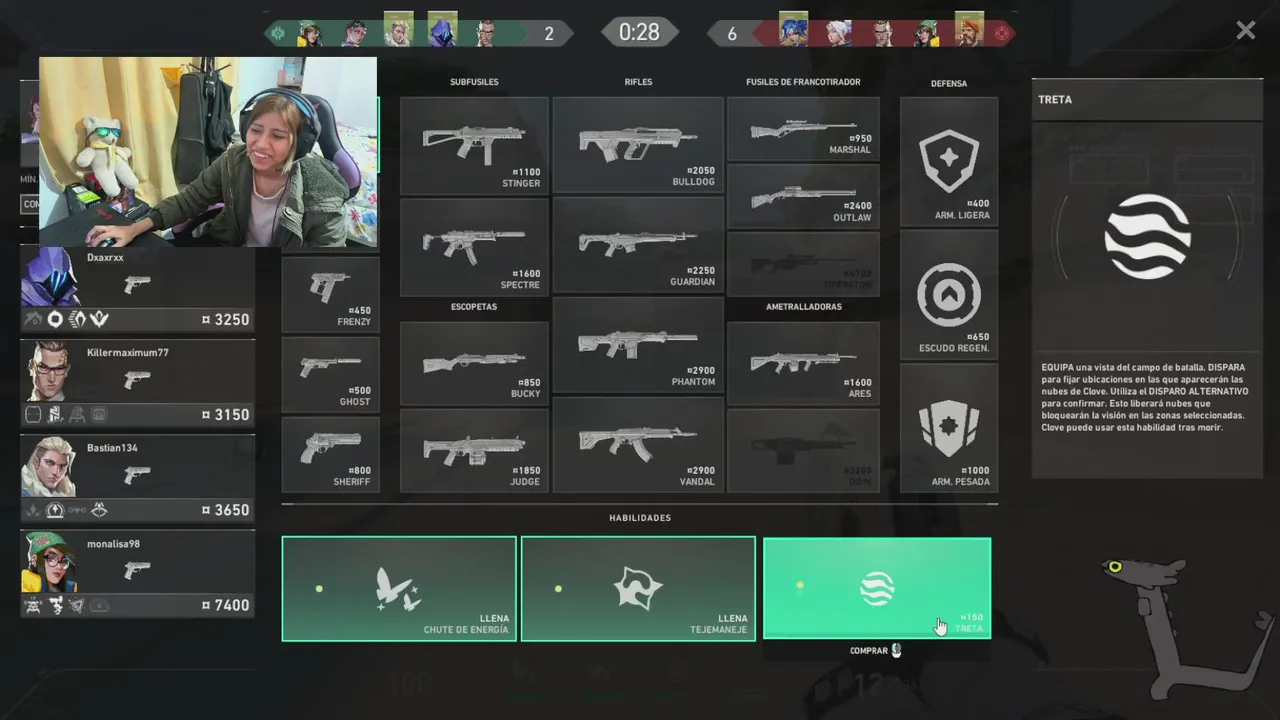Click Killermaximum77's credits 3150

(226, 415)
